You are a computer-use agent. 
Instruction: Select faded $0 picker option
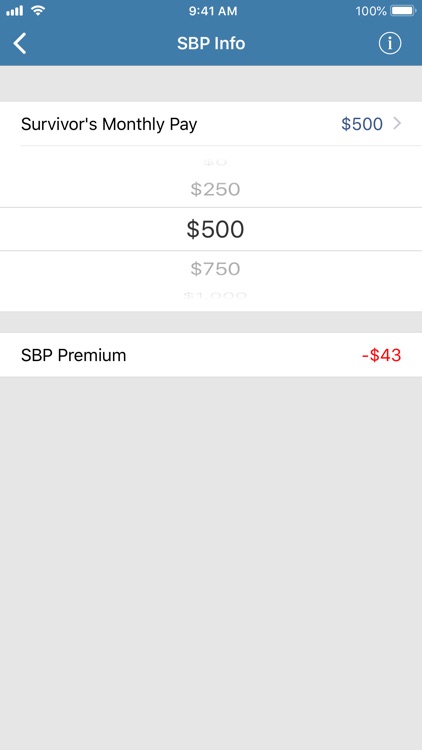click(x=214, y=162)
